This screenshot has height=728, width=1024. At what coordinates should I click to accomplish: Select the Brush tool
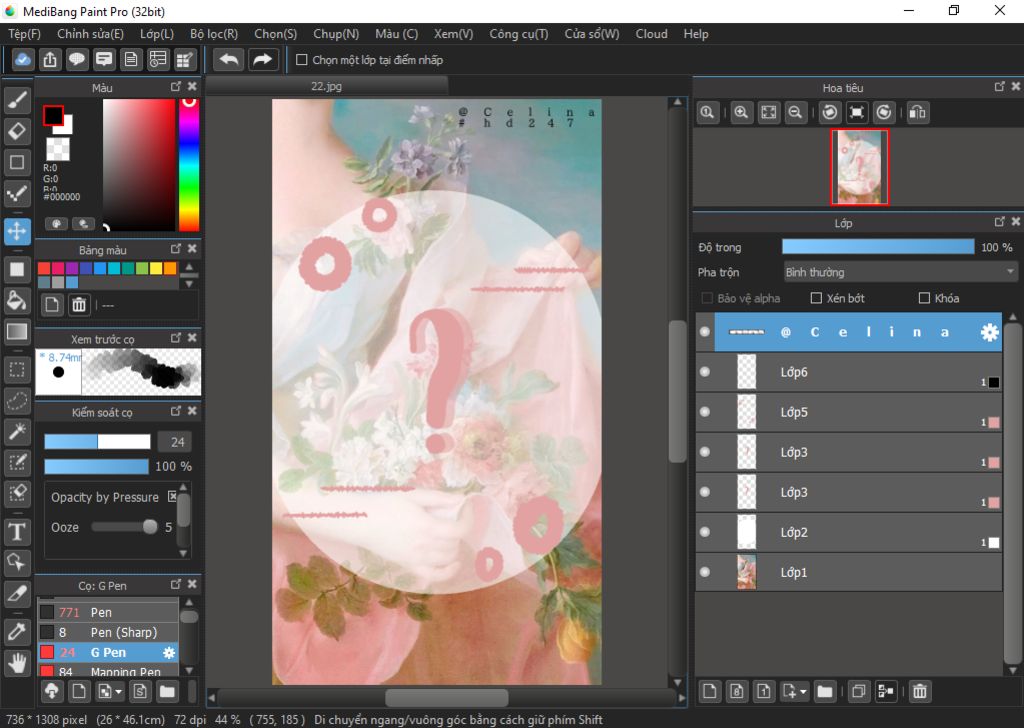[x=17, y=100]
